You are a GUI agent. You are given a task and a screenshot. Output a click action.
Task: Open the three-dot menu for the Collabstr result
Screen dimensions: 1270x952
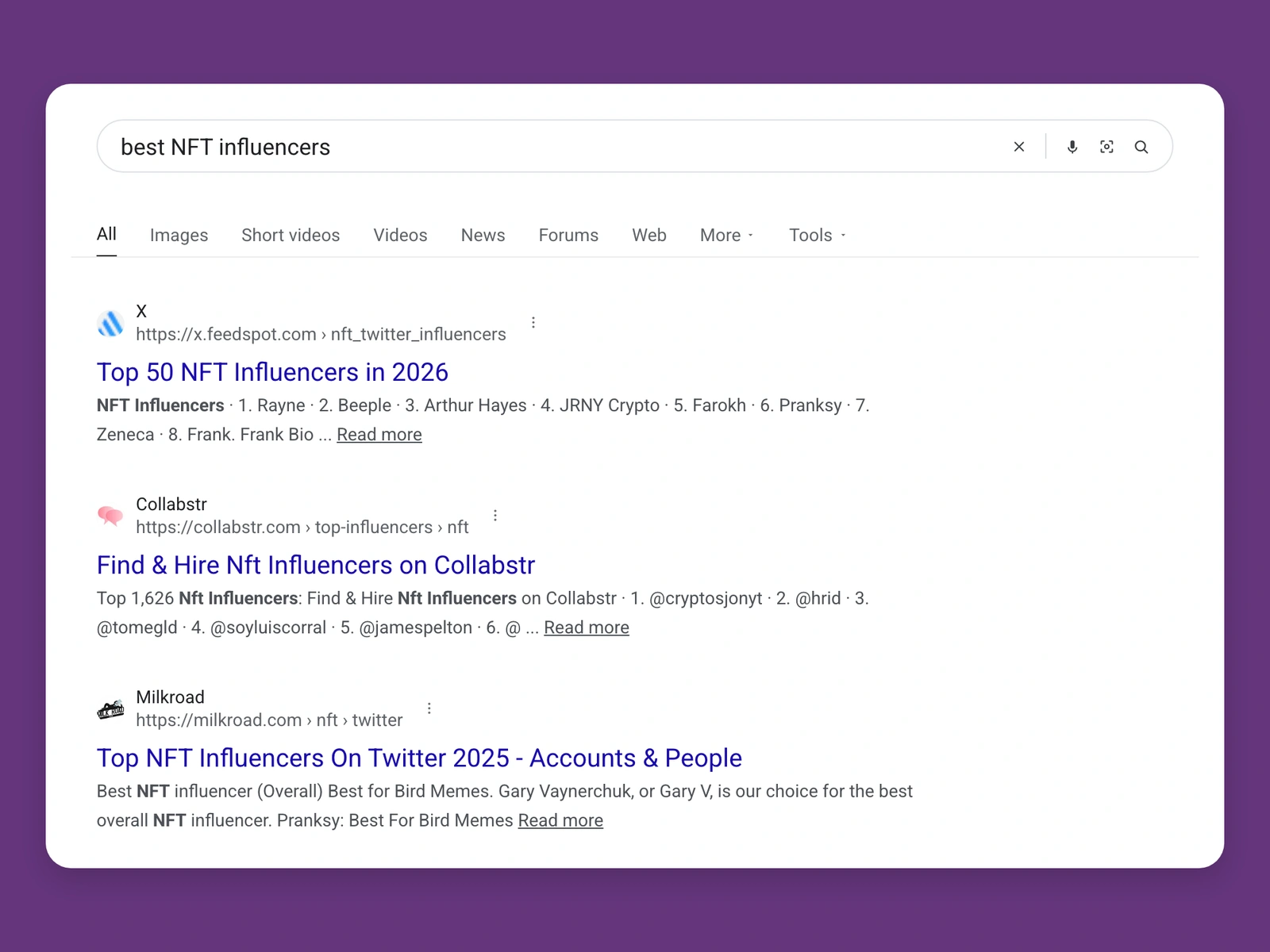tap(495, 515)
